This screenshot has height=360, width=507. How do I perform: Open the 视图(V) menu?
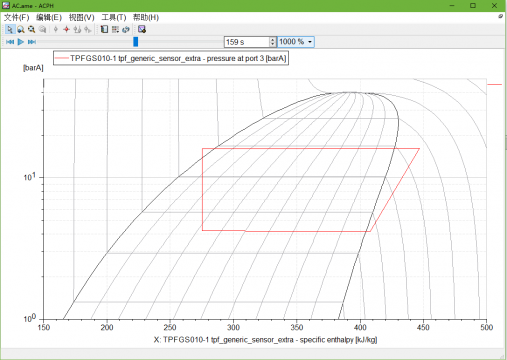point(82,17)
